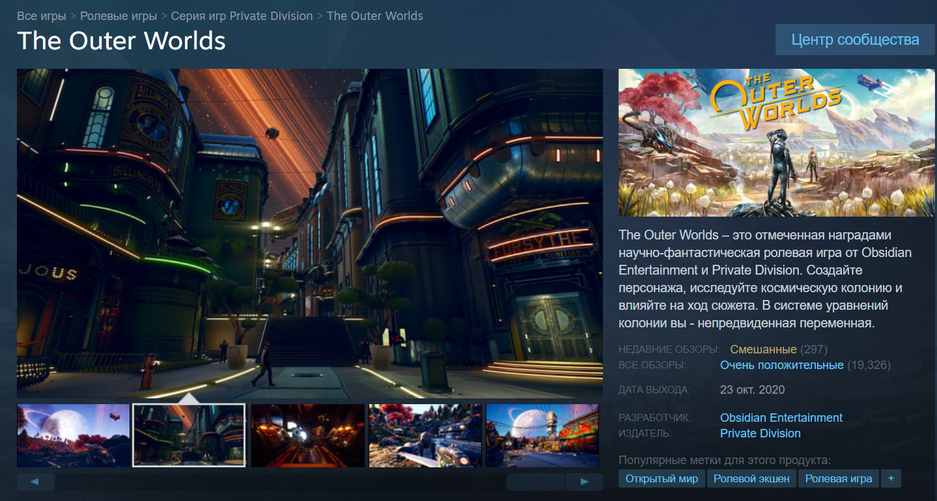Image resolution: width=937 pixels, height=501 pixels.
Task: Open developer "Obsidian Entertainment" link
Action: tap(781, 417)
